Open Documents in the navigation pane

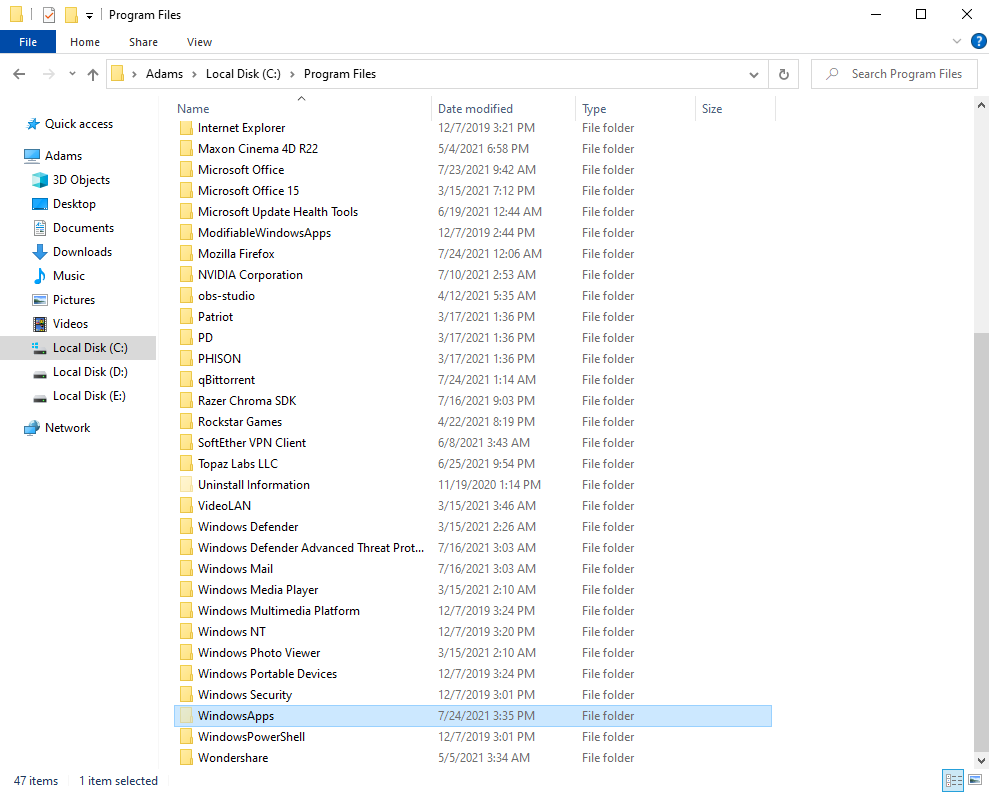[83, 228]
